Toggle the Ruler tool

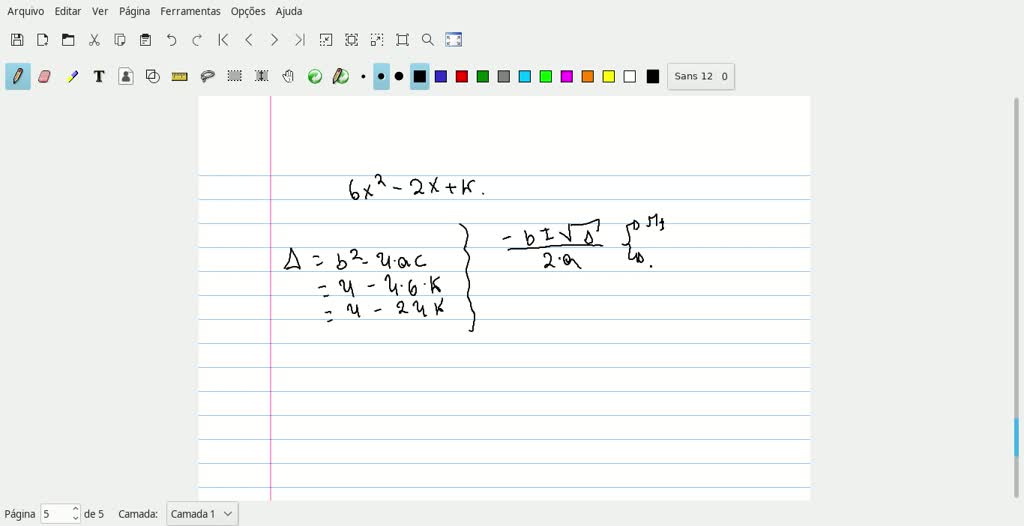pos(180,76)
